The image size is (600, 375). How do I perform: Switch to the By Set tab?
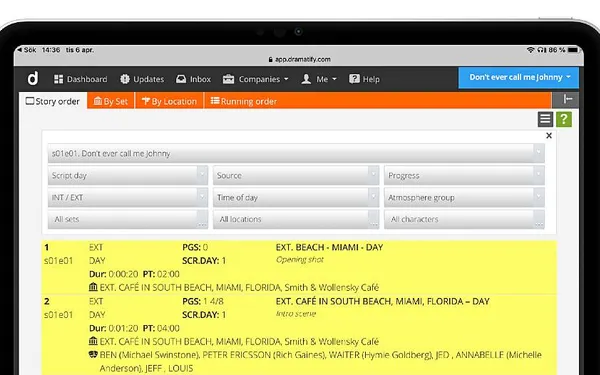click(x=111, y=101)
